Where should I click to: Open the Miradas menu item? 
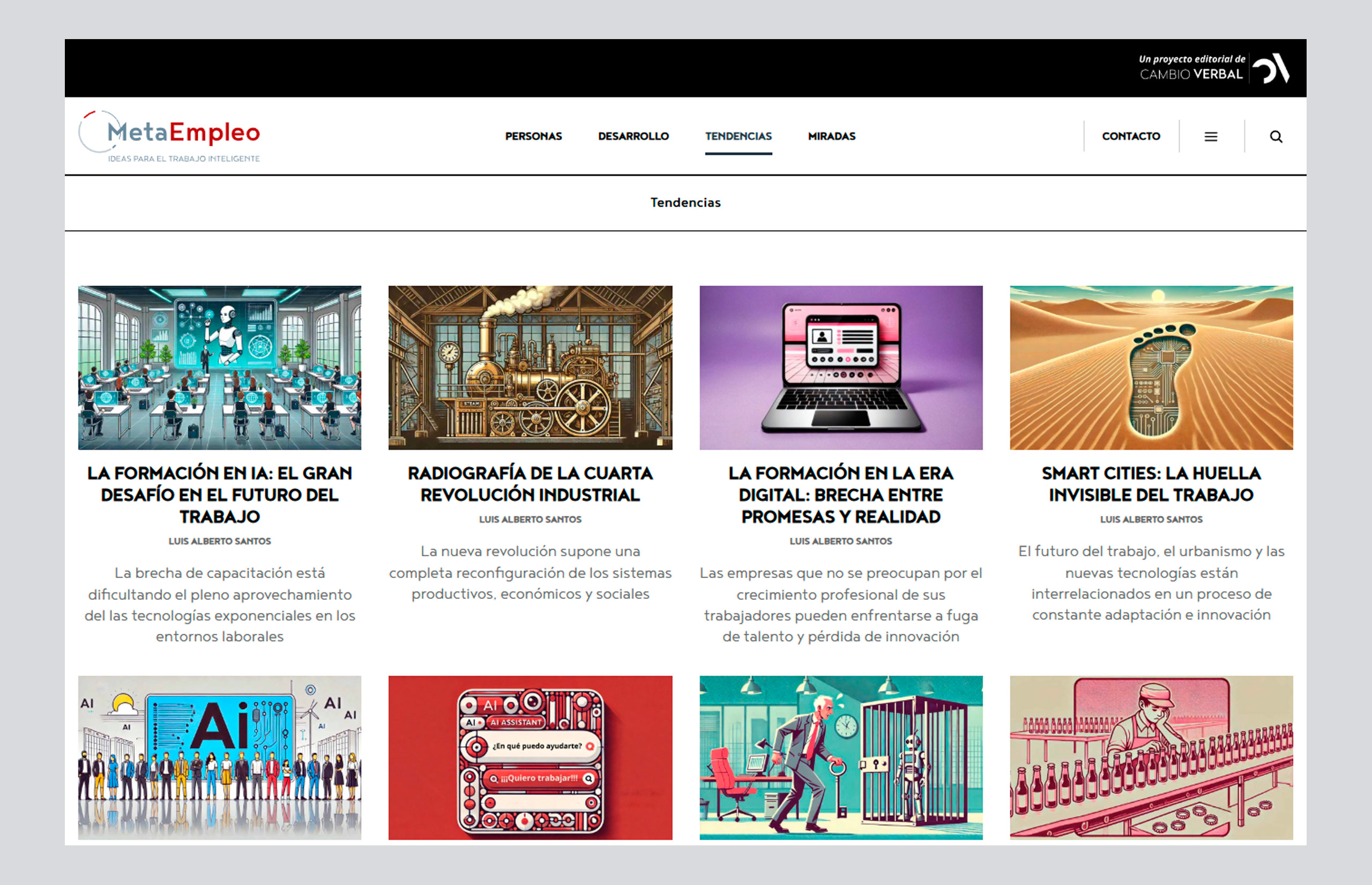coord(831,136)
